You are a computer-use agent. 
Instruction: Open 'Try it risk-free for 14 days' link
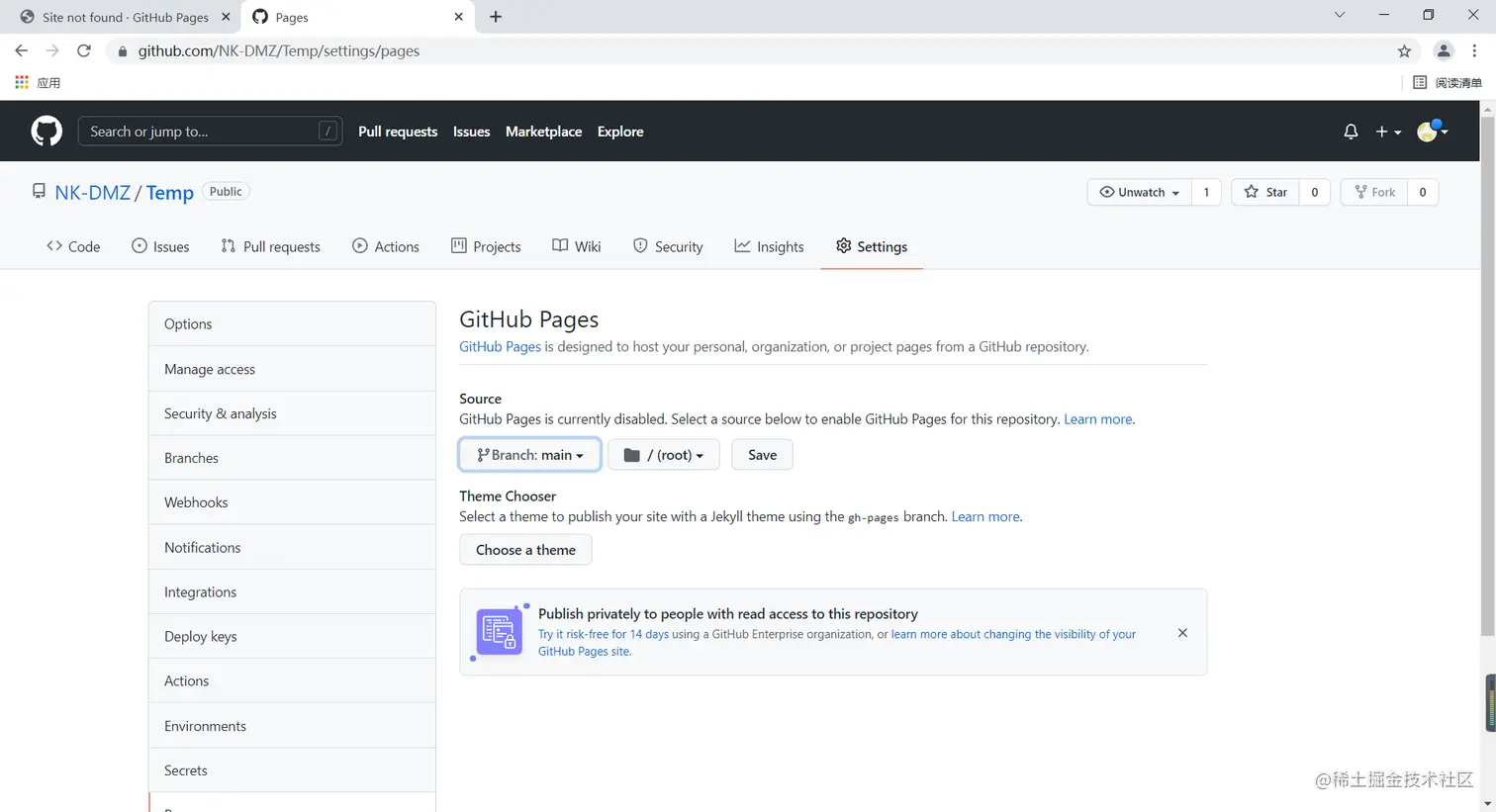coord(604,635)
